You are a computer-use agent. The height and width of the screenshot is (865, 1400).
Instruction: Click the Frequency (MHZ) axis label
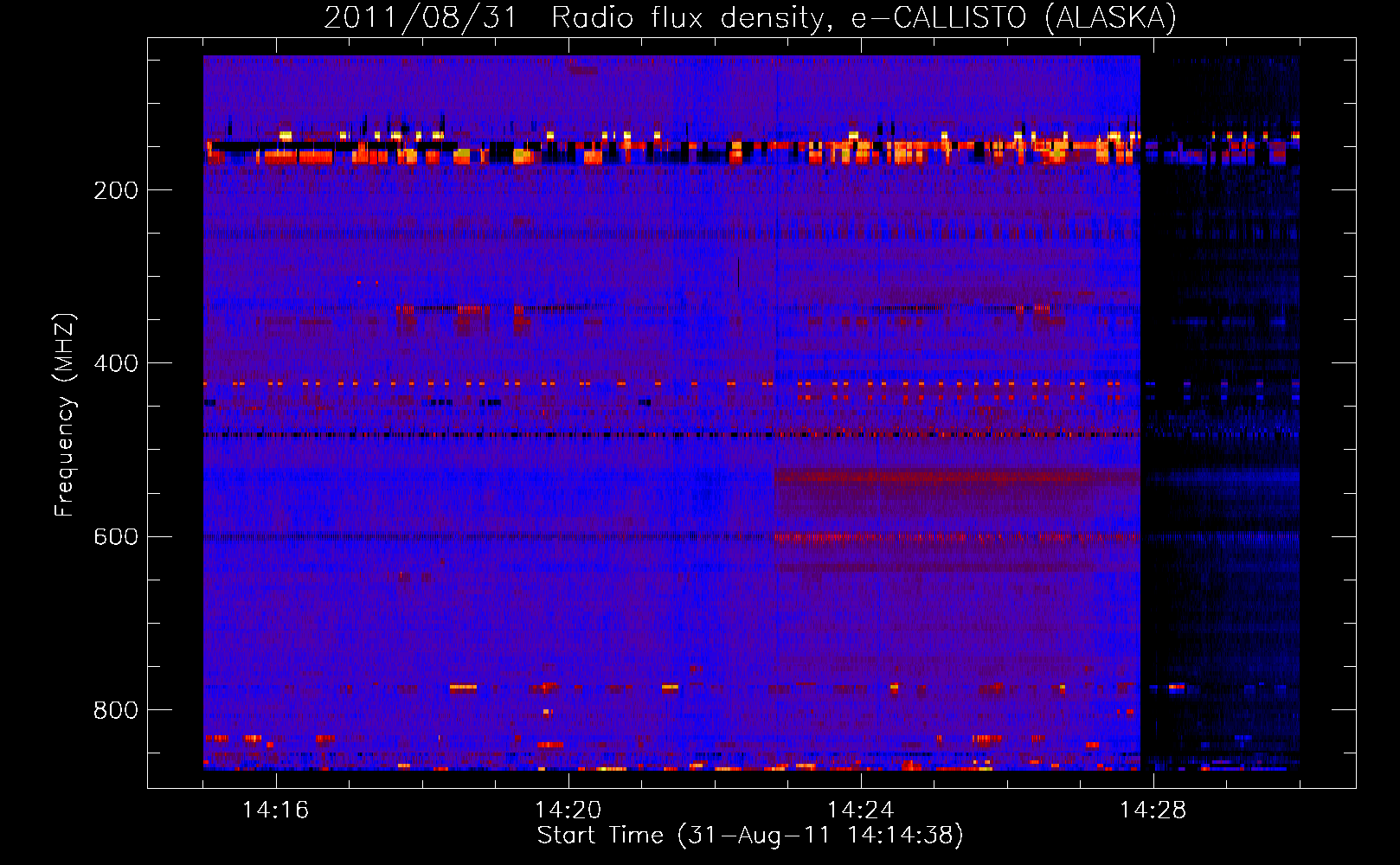pyautogui.click(x=65, y=415)
